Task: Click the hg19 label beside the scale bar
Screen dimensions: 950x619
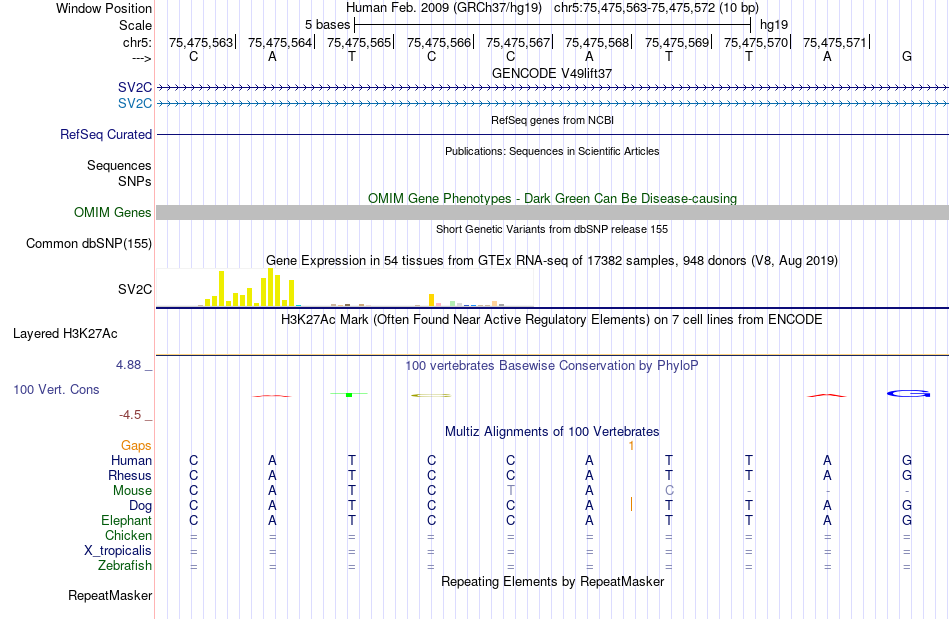Action: [x=774, y=25]
